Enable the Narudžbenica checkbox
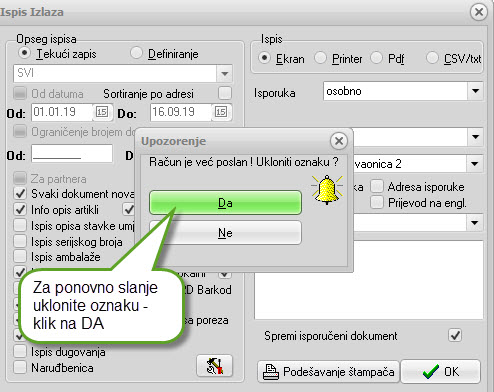This screenshot has width=494, height=392. (x=20, y=367)
